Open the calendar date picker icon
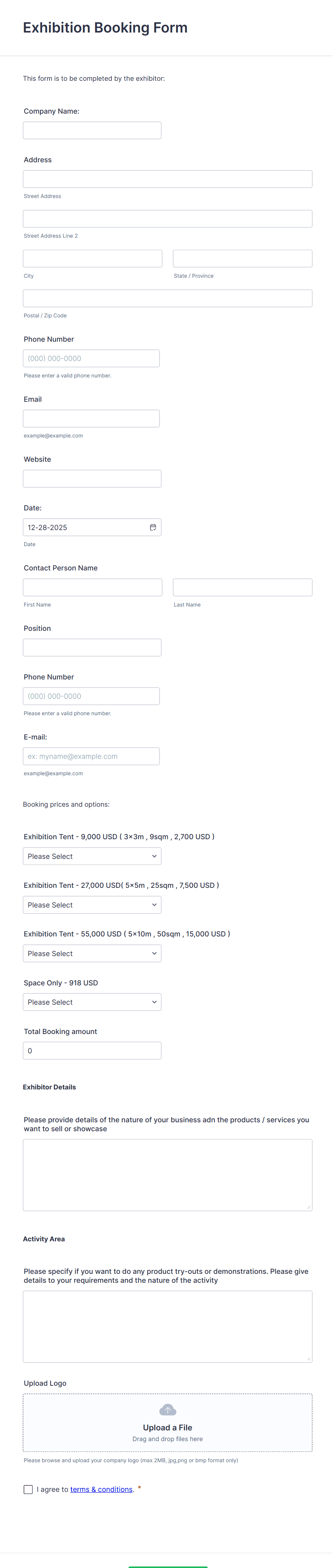This screenshot has height=1568, width=332. pyautogui.click(x=153, y=527)
